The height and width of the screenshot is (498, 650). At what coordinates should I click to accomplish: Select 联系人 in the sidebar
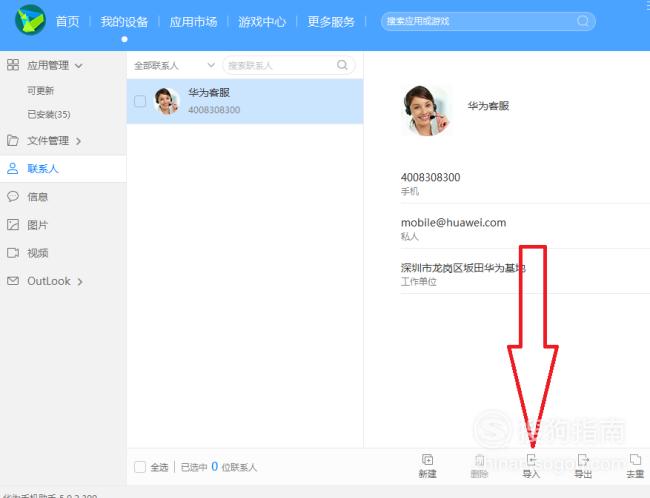63,169
